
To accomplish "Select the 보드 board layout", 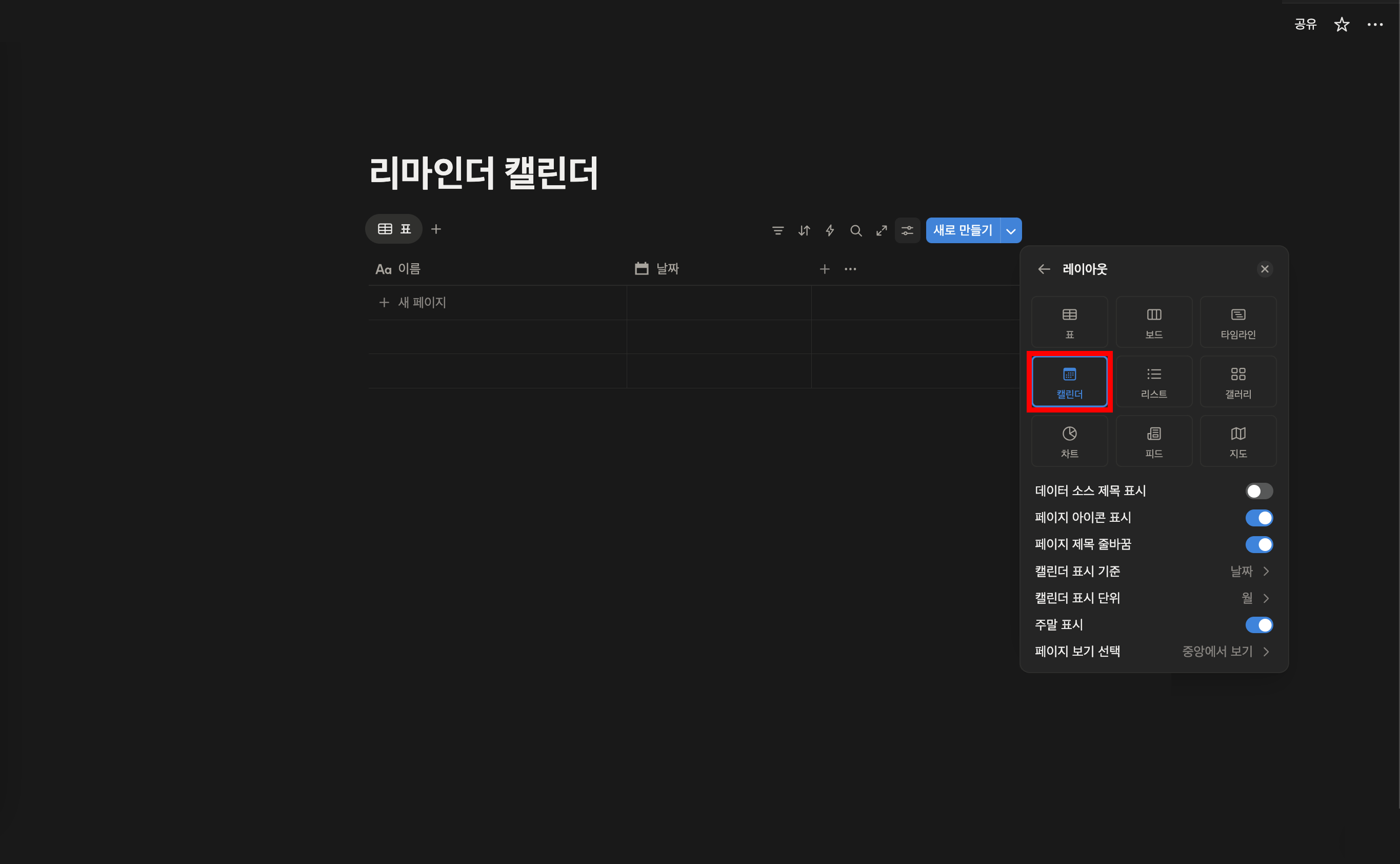I will (x=1153, y=322).
